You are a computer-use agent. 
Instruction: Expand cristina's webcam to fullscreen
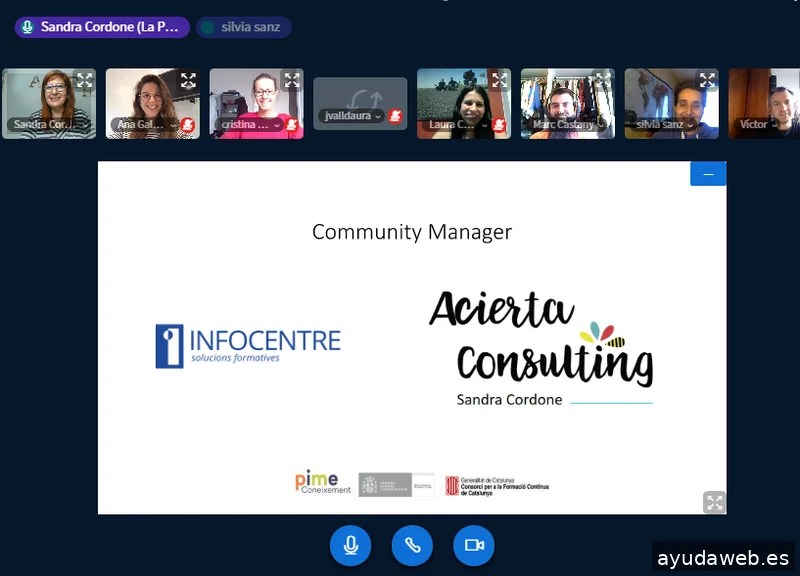pyautogui.click(x=292, y=80)
